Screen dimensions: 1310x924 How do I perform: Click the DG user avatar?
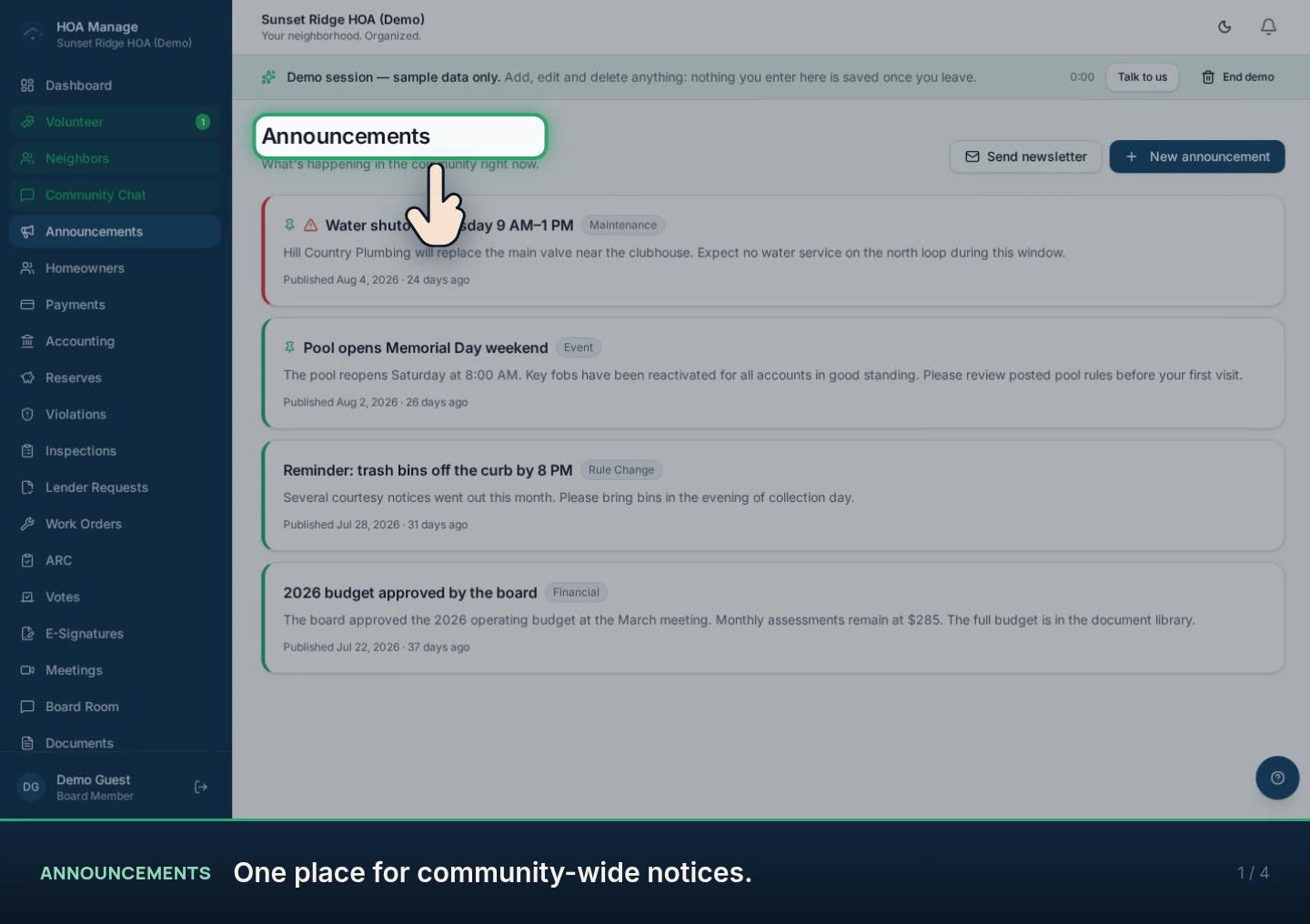[31, 787]
